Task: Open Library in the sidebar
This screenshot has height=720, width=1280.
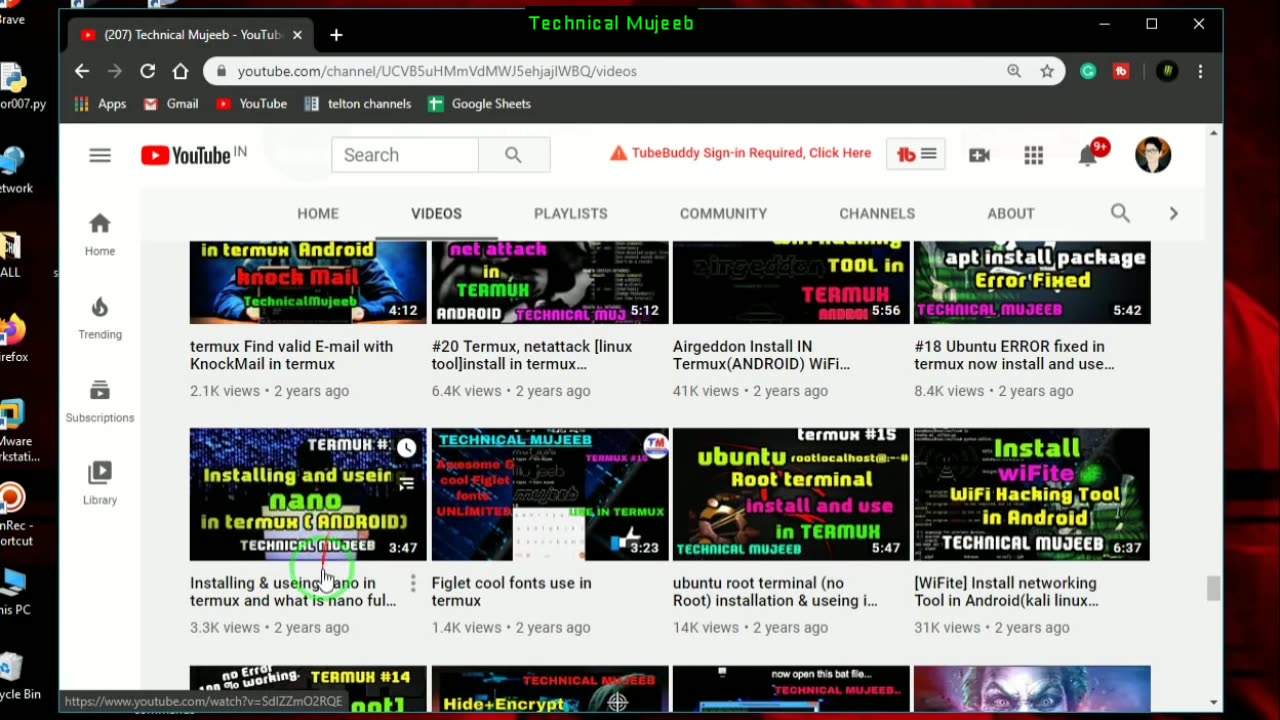Action: [x=100, y=484]
